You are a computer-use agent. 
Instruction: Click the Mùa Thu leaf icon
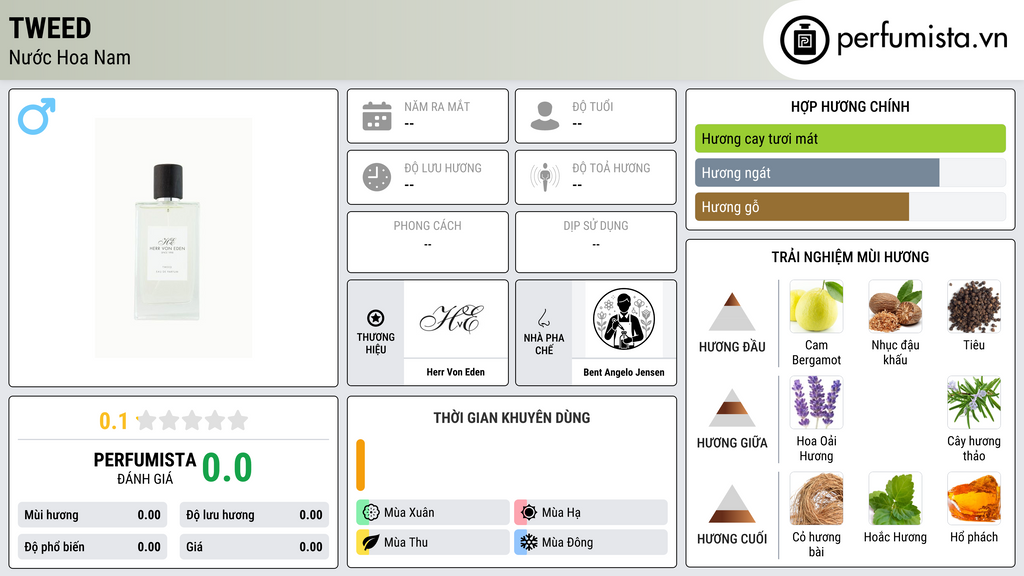(370, 543)
